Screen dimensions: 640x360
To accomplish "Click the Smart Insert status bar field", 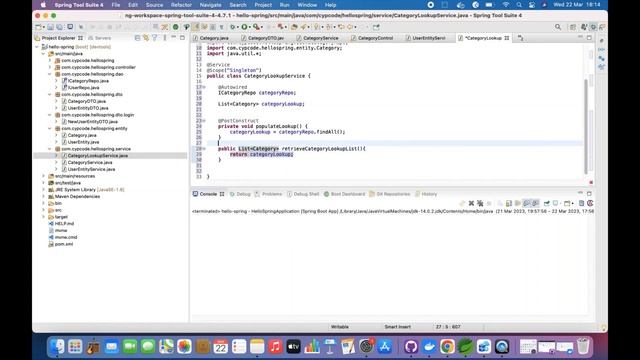I will 397,327.
